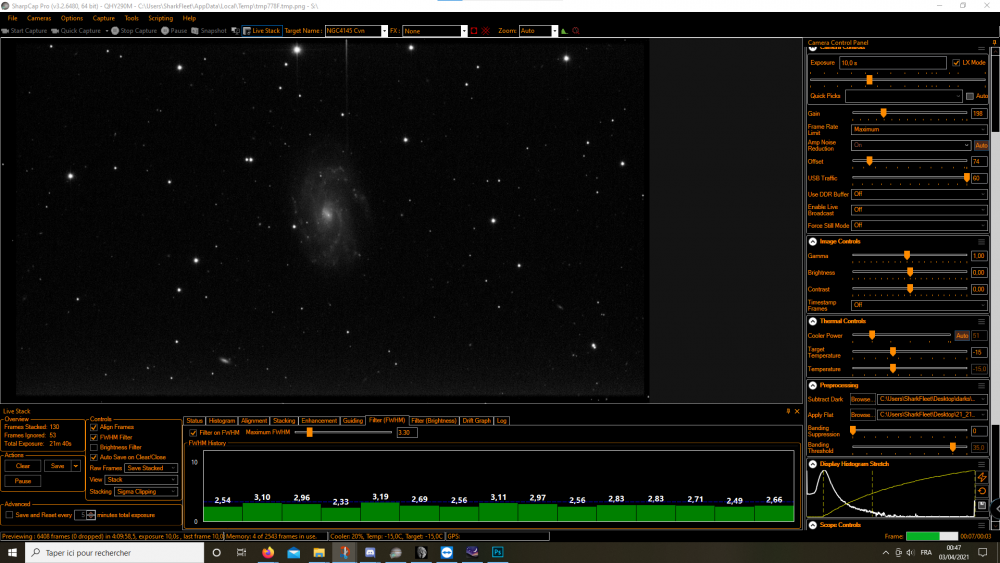The image size is (1000, 563).
Task: Collapse the Thermal Controls section
Action: (x=812, y=321)
